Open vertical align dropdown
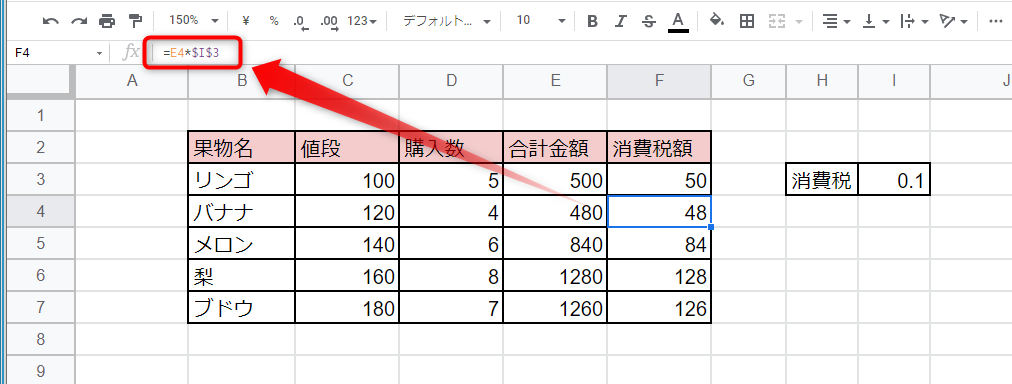This screenshot has height=384, width=1012. coord(876,21)
